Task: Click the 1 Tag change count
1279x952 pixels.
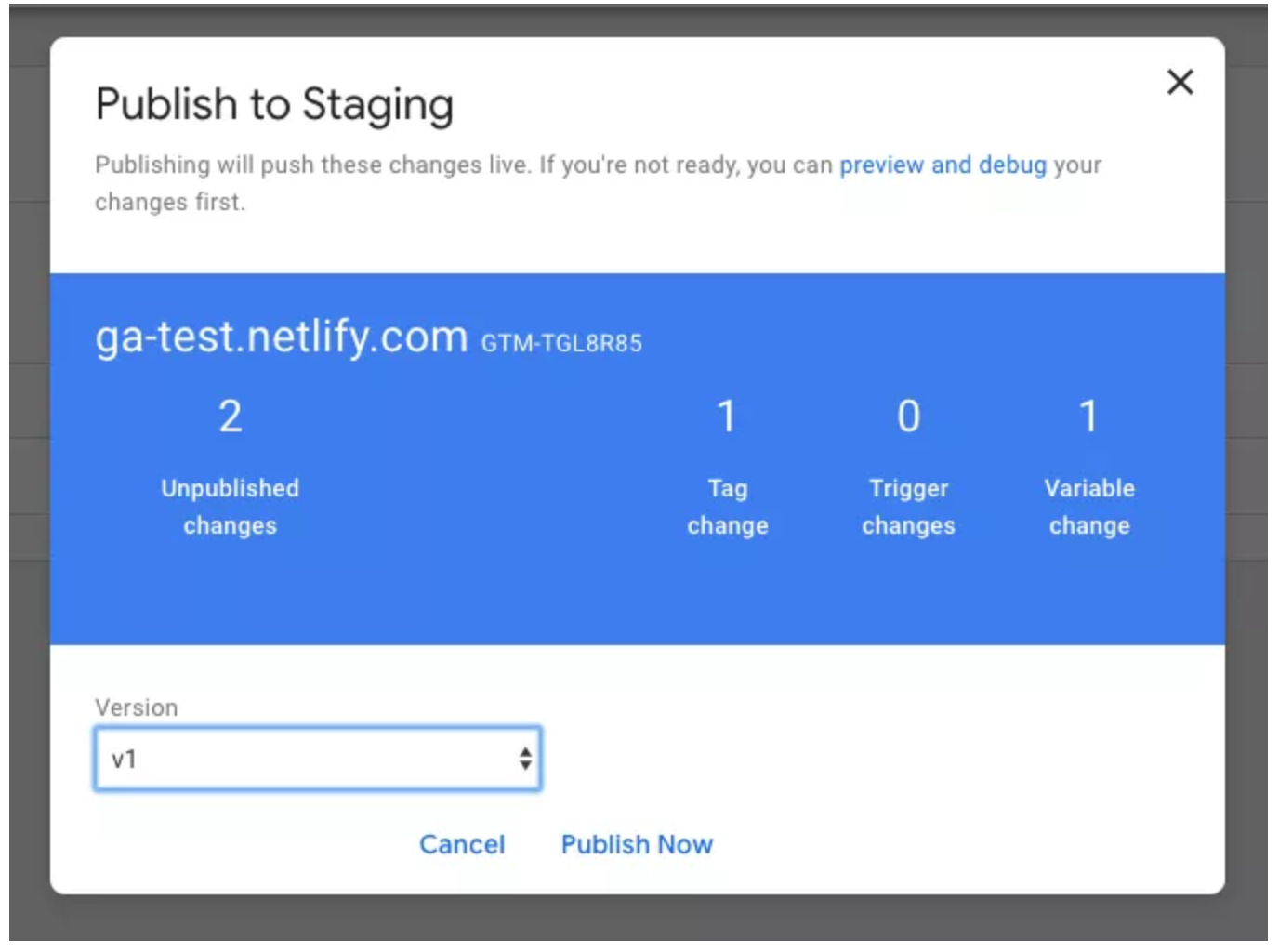Action: (727, 416)
